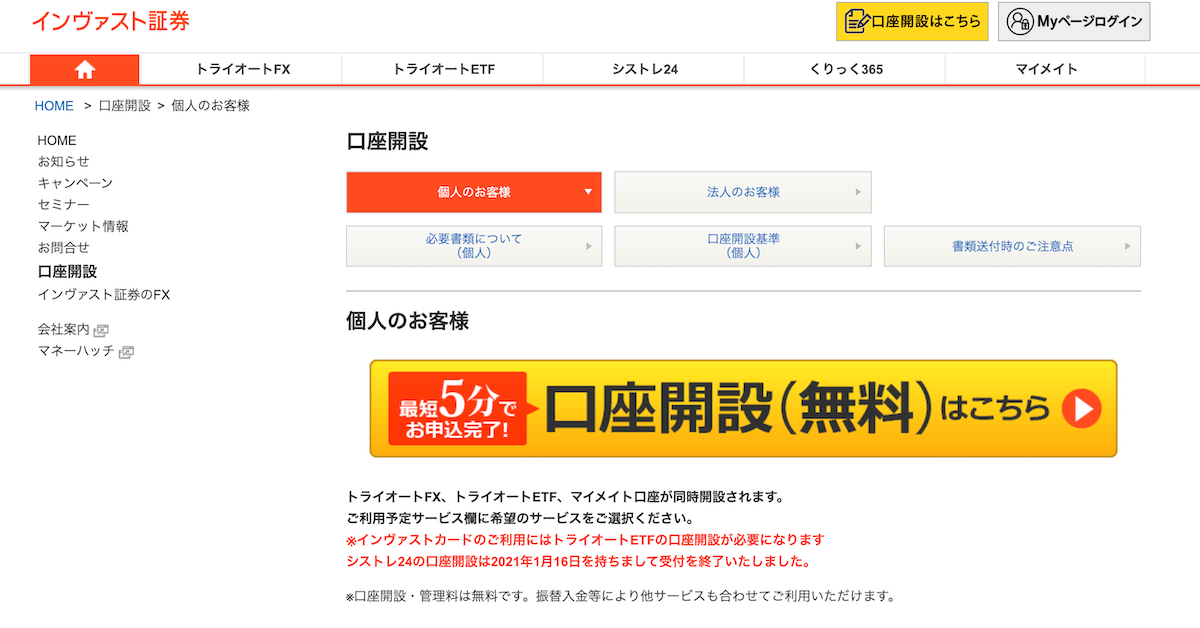Click the 個人のお客様 breadcrumb text

(211, 106)
